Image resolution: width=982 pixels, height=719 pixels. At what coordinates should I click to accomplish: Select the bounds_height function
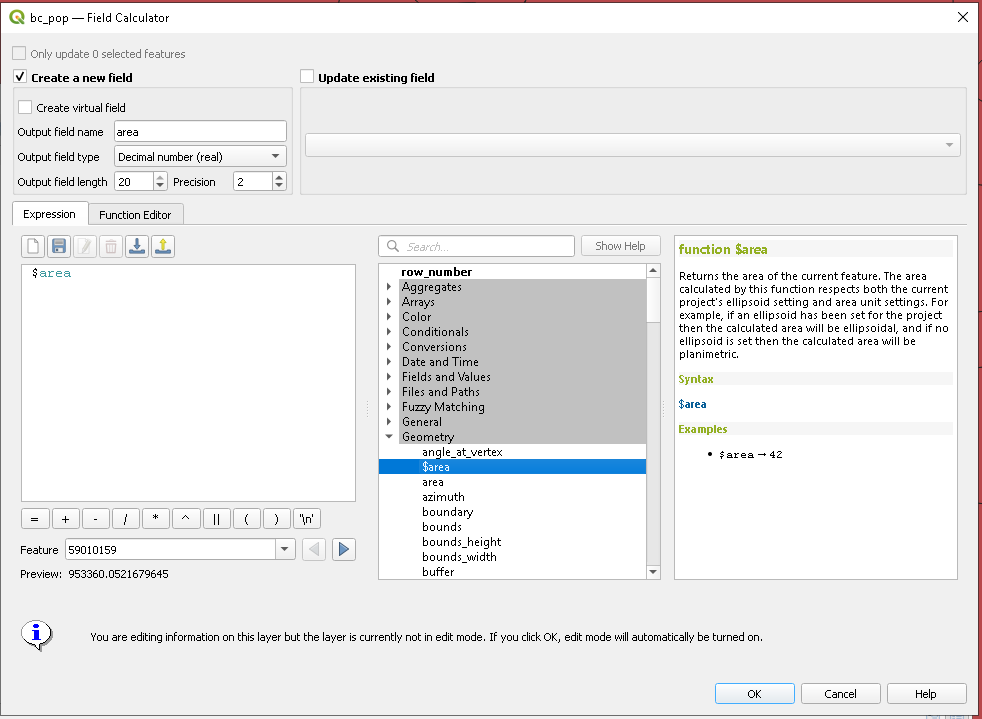462,542
